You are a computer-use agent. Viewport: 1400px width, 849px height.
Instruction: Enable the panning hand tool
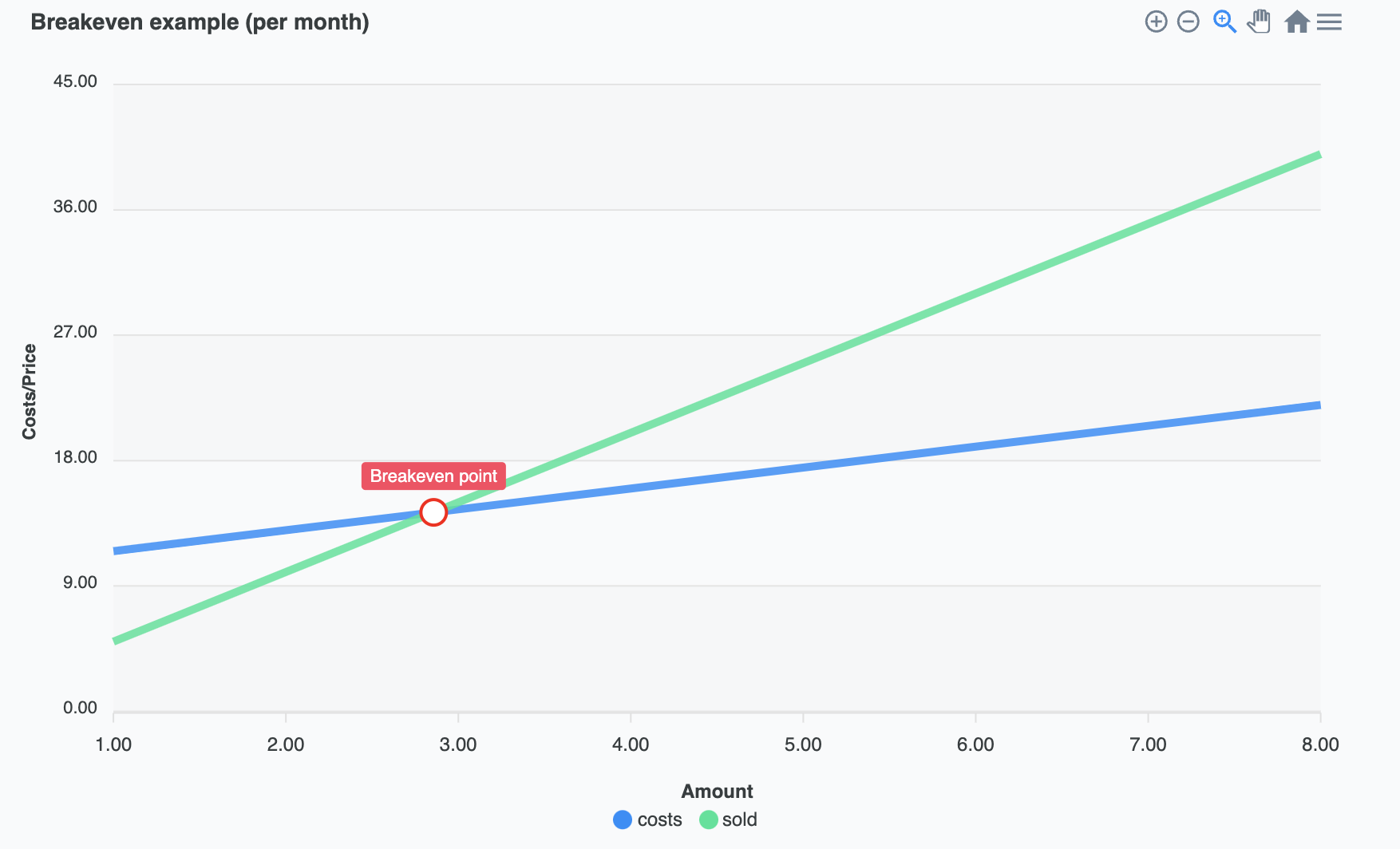[x=1260, y=22]
